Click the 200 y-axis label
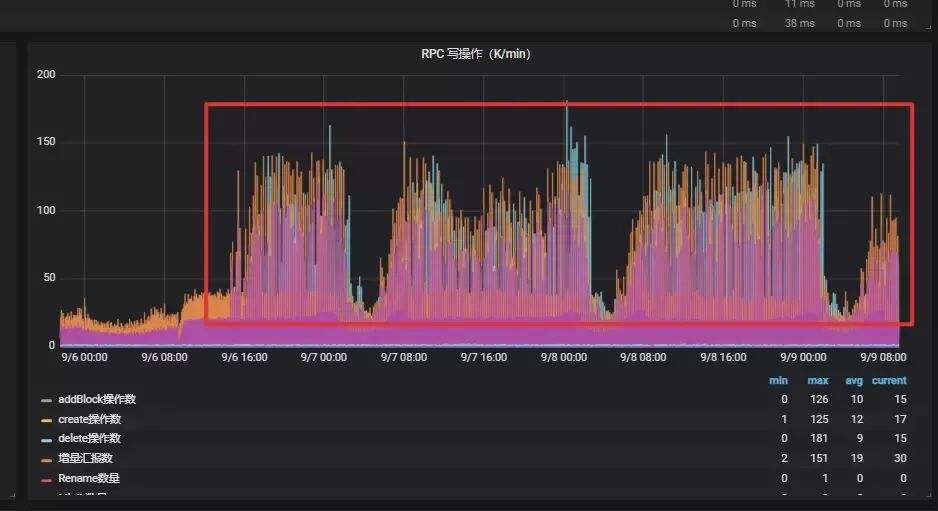Image resolution: width=938 pixels, height=511 pixels. pos(46,74)
